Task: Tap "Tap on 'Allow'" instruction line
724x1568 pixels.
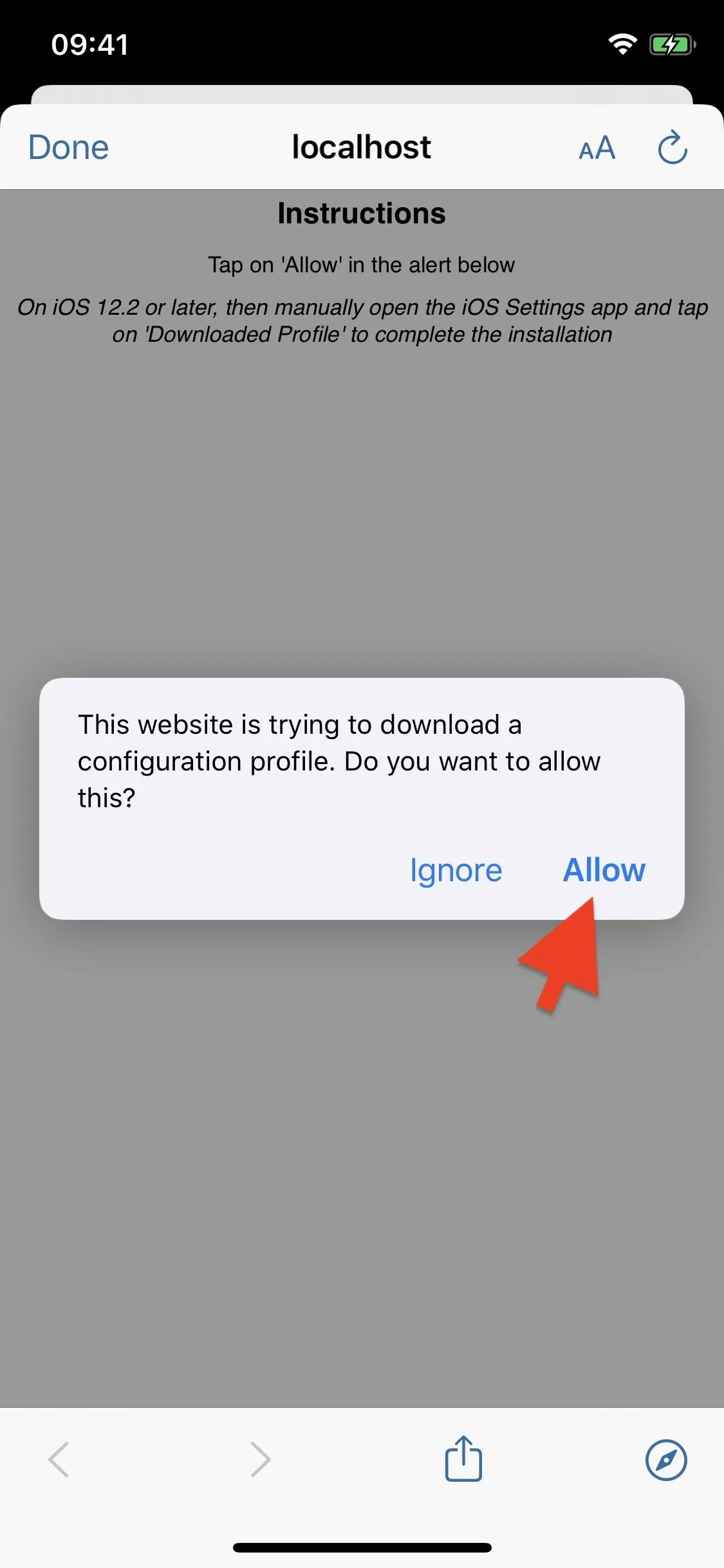Action: click(x=361, y=265)
